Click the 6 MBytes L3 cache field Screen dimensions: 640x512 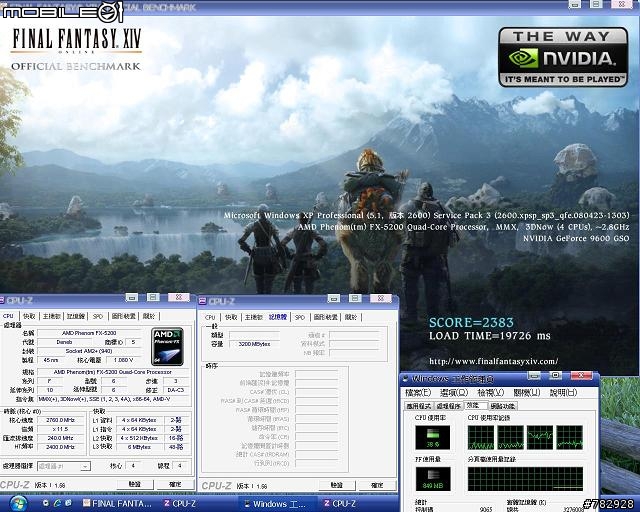(139, 447)
